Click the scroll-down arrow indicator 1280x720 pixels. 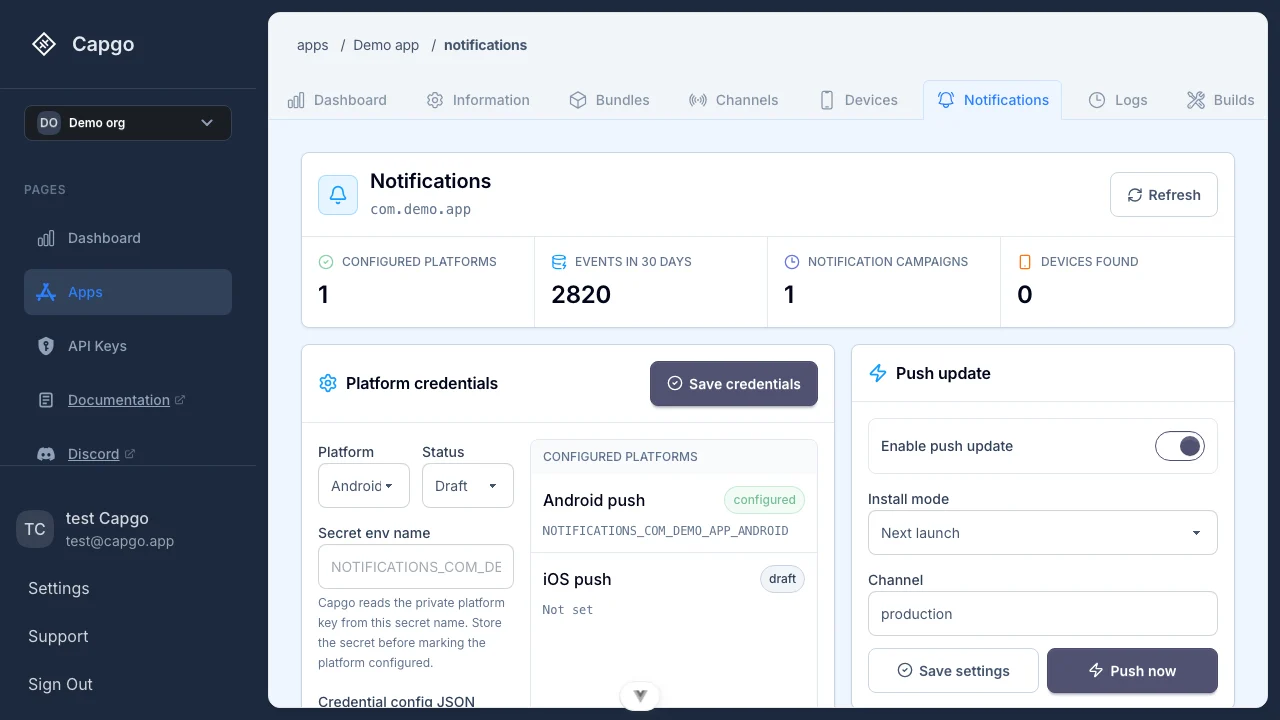pos(640,695)
